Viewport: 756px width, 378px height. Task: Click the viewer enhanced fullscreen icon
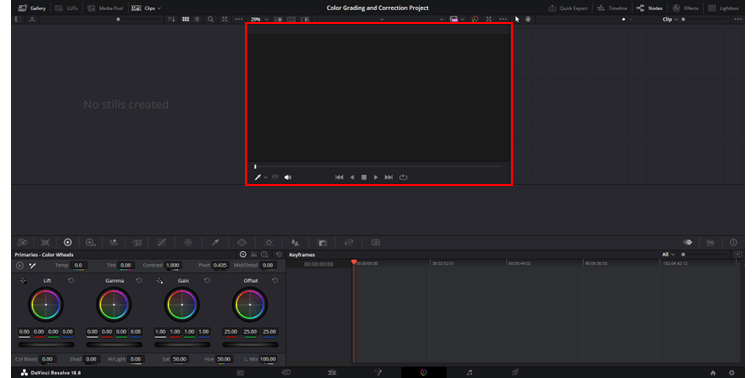(x=489, y=19)
